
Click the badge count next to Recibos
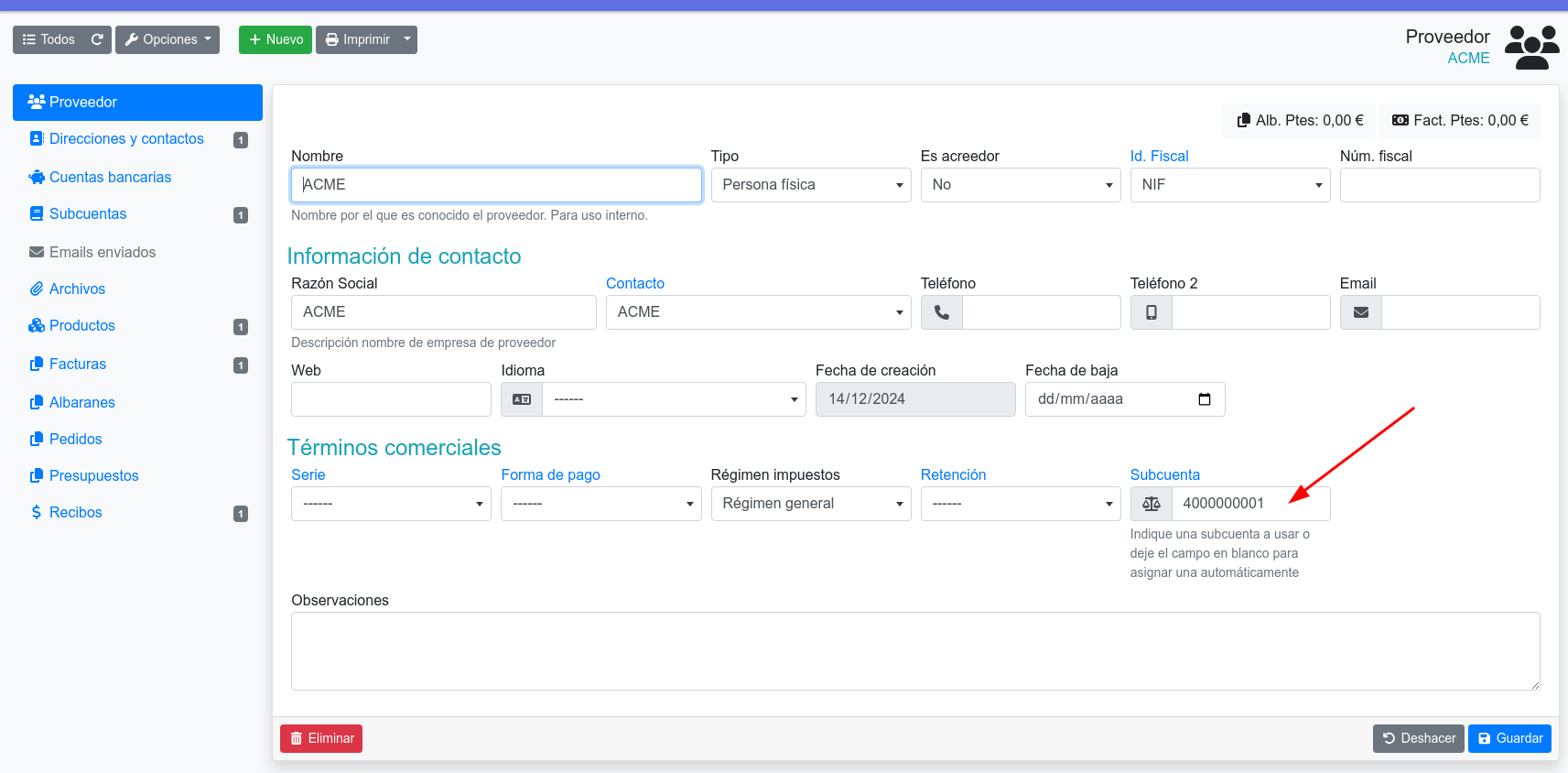click(x=241, y=514)
